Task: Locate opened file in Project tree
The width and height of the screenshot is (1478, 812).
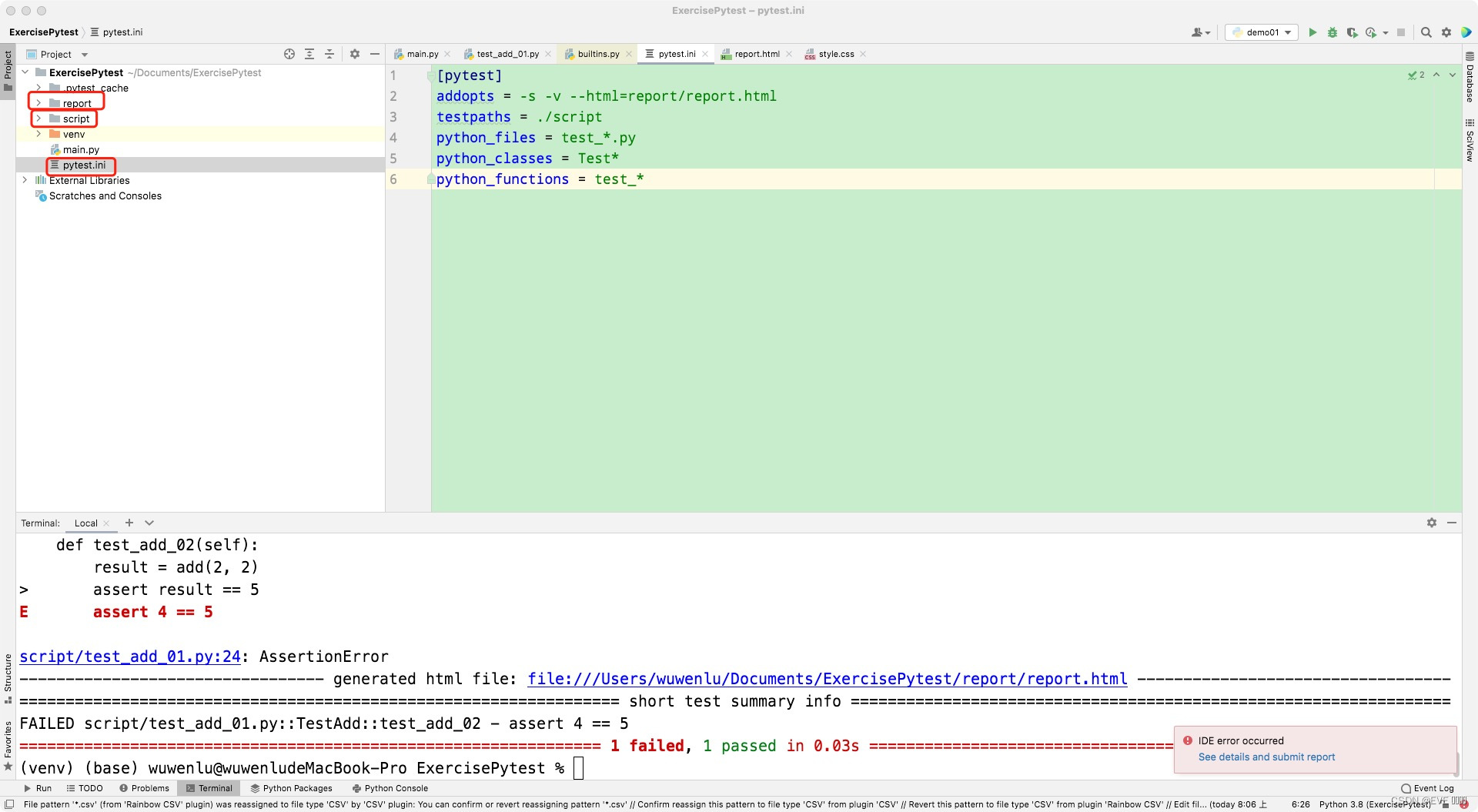Action: (289, 54)
